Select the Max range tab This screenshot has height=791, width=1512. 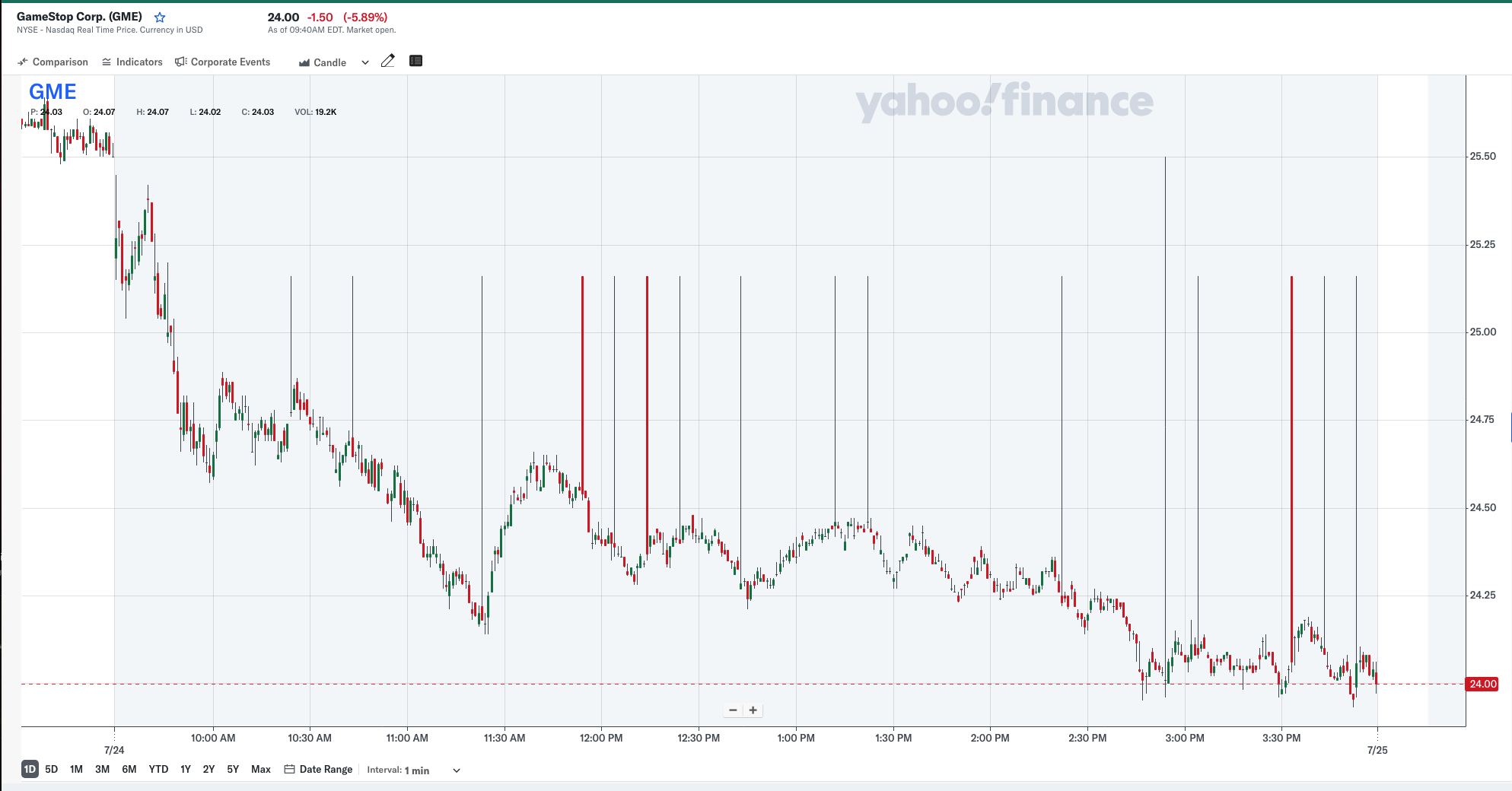261,770
